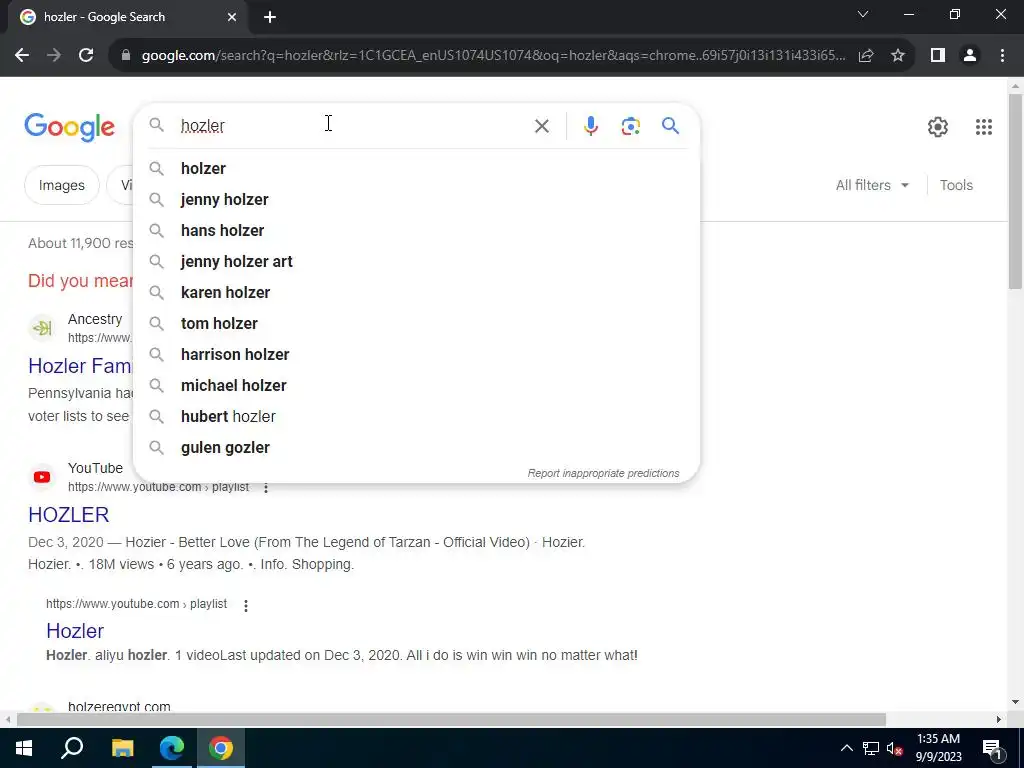
Task: Go to the Google logo homepage
Action: [69, 127]
